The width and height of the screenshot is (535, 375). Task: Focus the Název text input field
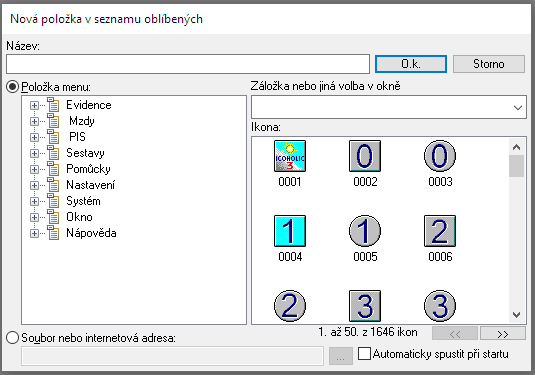click(x=188, y=64)
